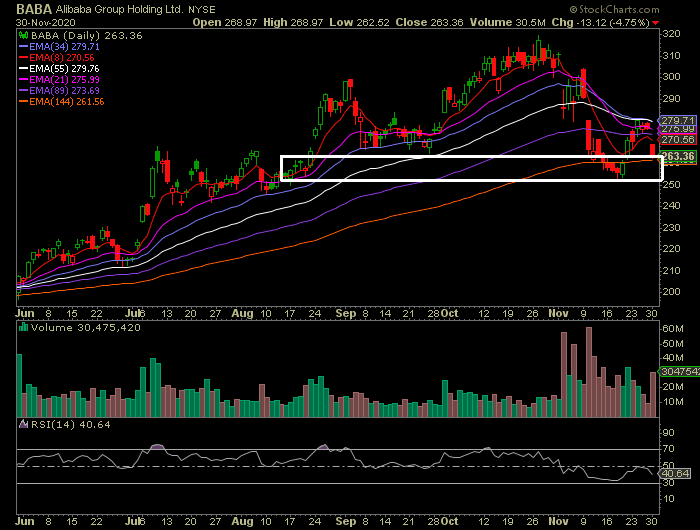Click the volume value tag beside the 20M label
700x530 pixels.
click(679, 371)
